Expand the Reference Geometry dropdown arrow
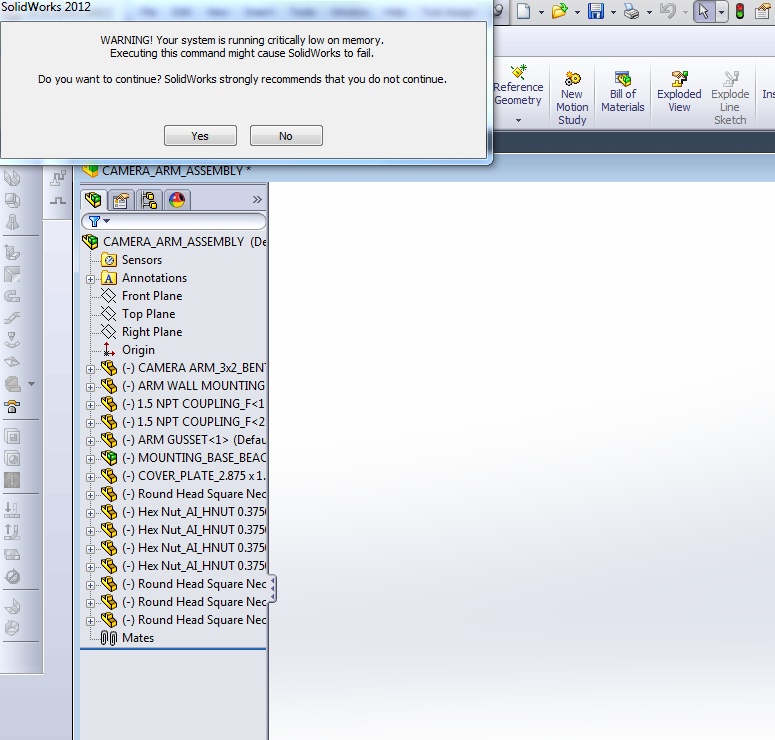Screen dimensions: 775x740 (x=518, y=120)
